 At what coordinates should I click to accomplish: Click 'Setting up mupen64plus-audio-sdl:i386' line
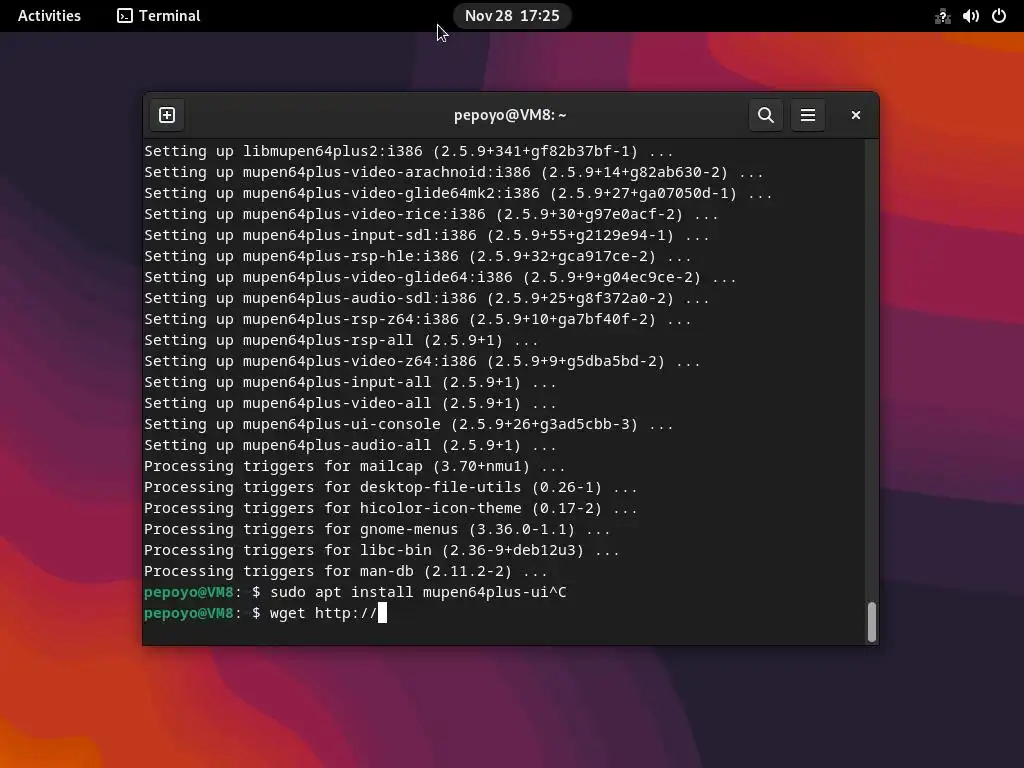426,298
